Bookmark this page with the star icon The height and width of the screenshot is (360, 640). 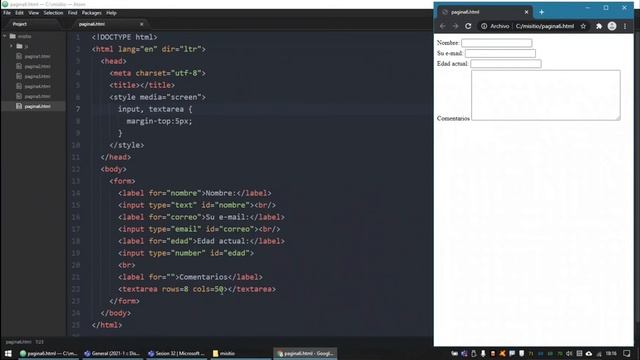[583, 26]
